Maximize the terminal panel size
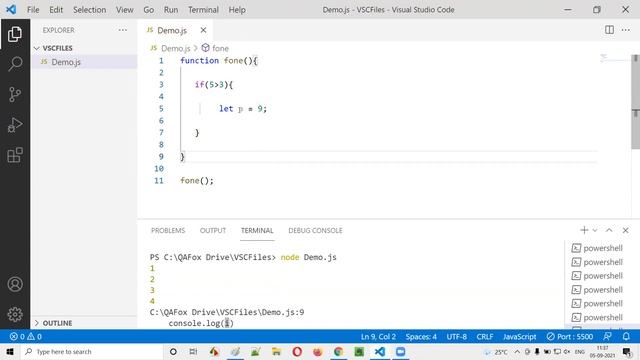This screenshot has height=360, width=640. point(609,230)
